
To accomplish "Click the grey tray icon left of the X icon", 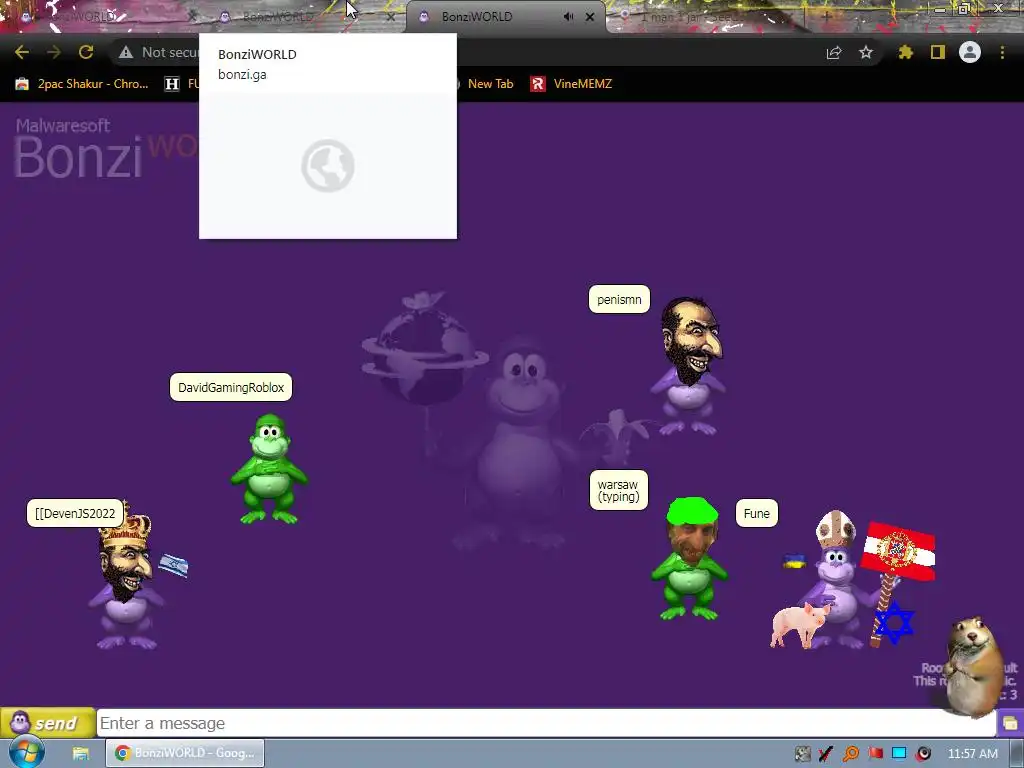I will tap(803, 754).
